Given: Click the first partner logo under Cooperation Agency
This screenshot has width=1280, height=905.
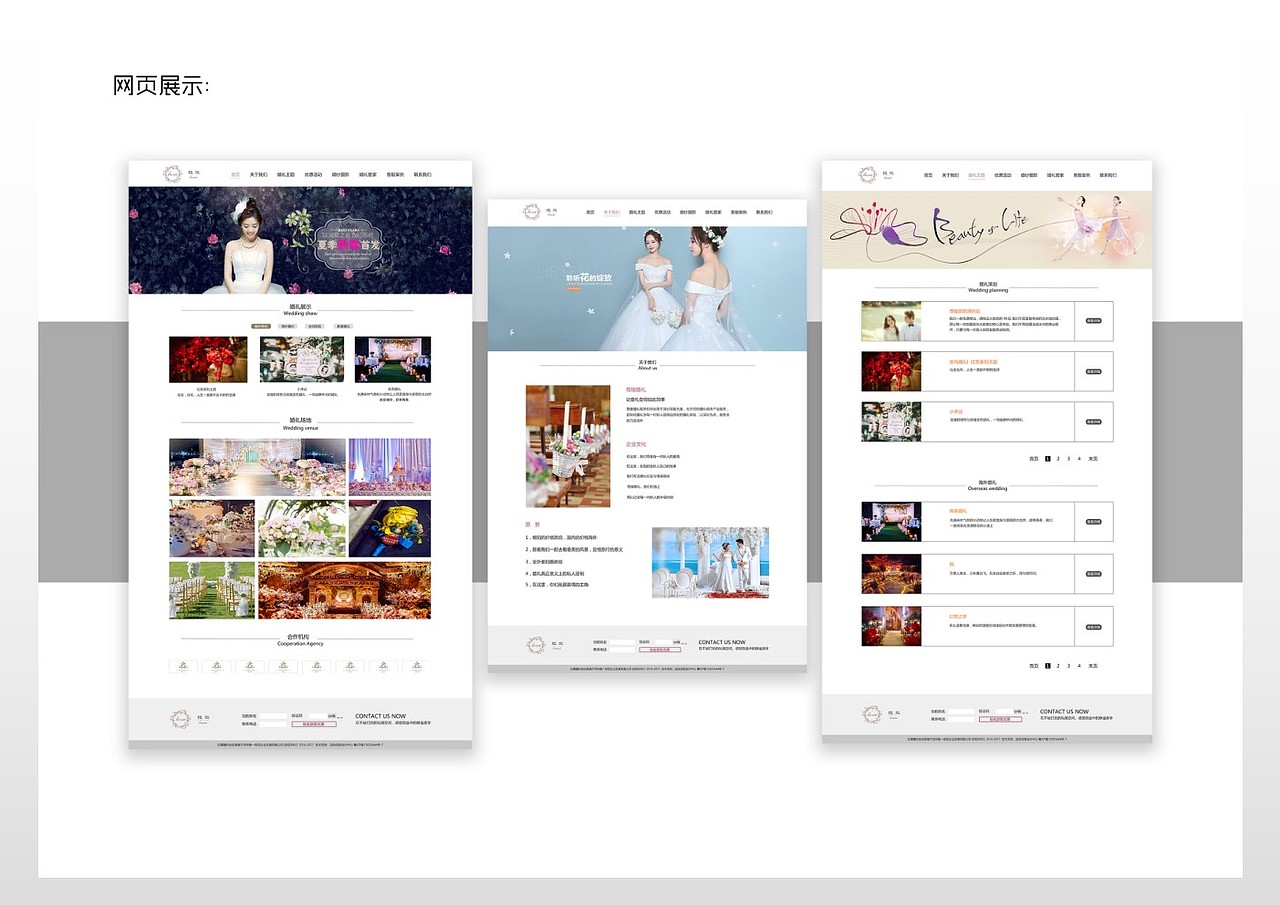Looking at the screenshot, I should pos(183,666).
